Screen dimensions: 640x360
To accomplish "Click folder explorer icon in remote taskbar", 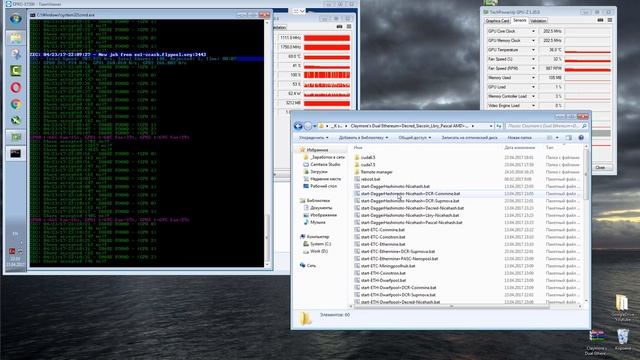I will click(x=16, y=38).
